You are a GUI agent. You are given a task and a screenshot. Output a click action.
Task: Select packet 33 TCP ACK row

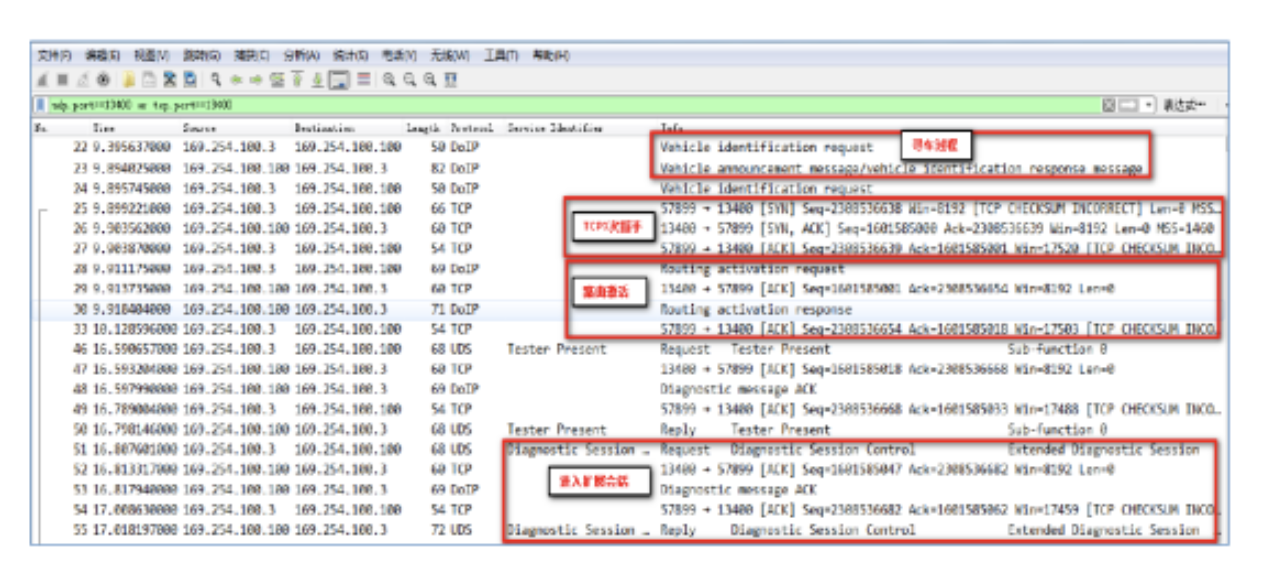(630, 329)
